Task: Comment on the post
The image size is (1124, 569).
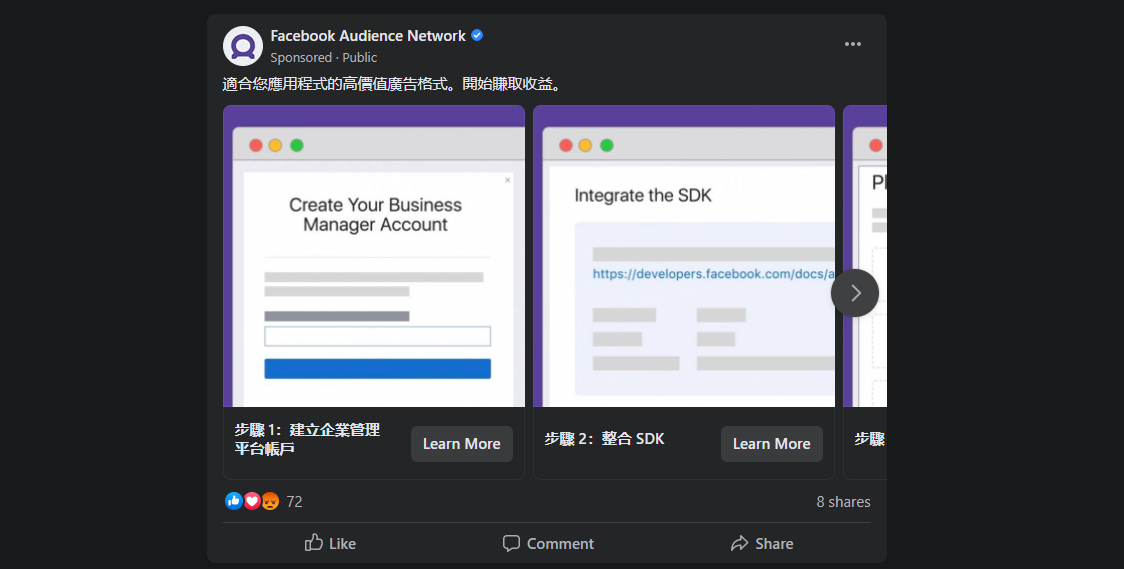Action: click(x=548, y=543)
